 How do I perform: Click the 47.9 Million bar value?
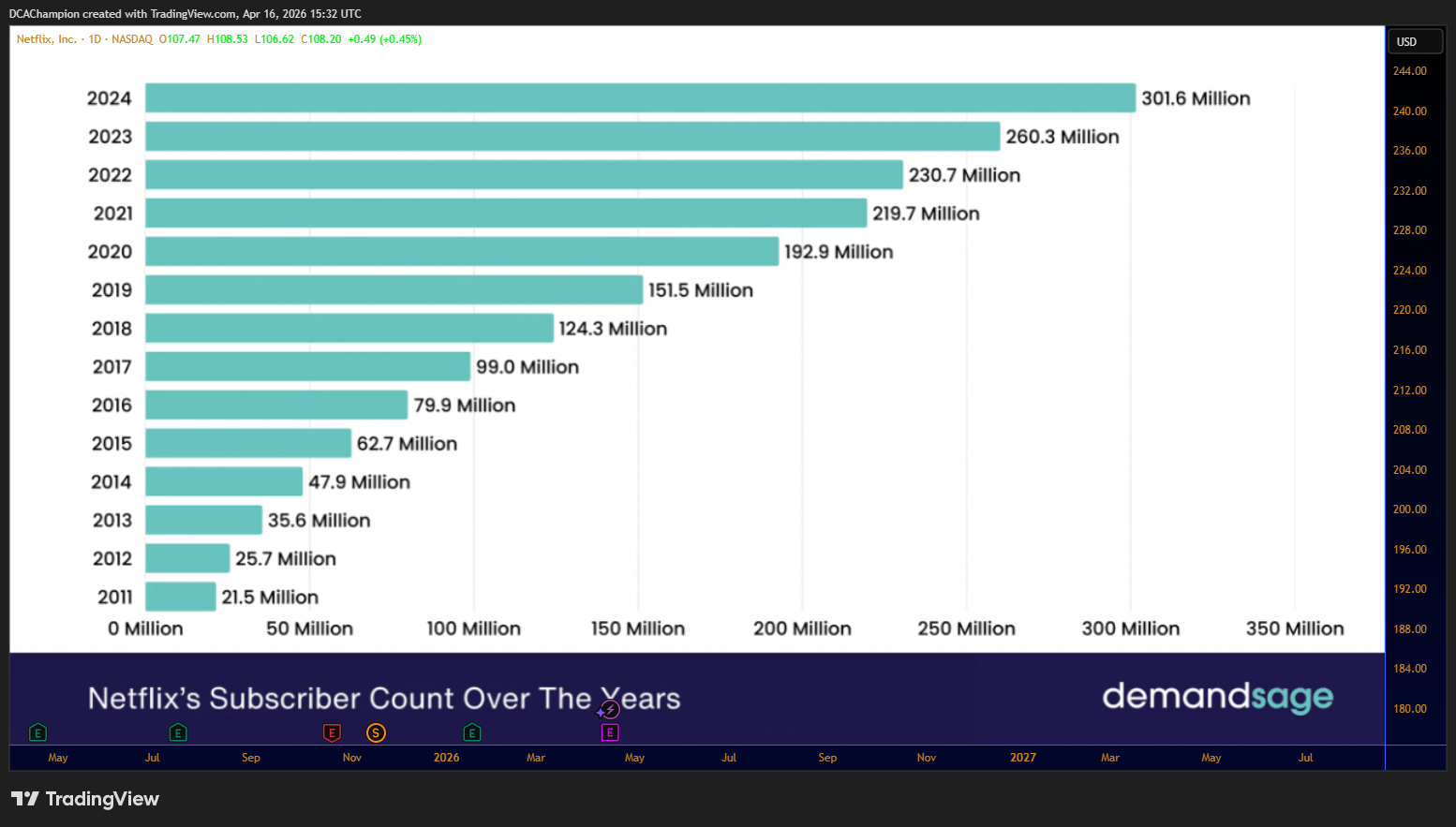pos(359,482)
